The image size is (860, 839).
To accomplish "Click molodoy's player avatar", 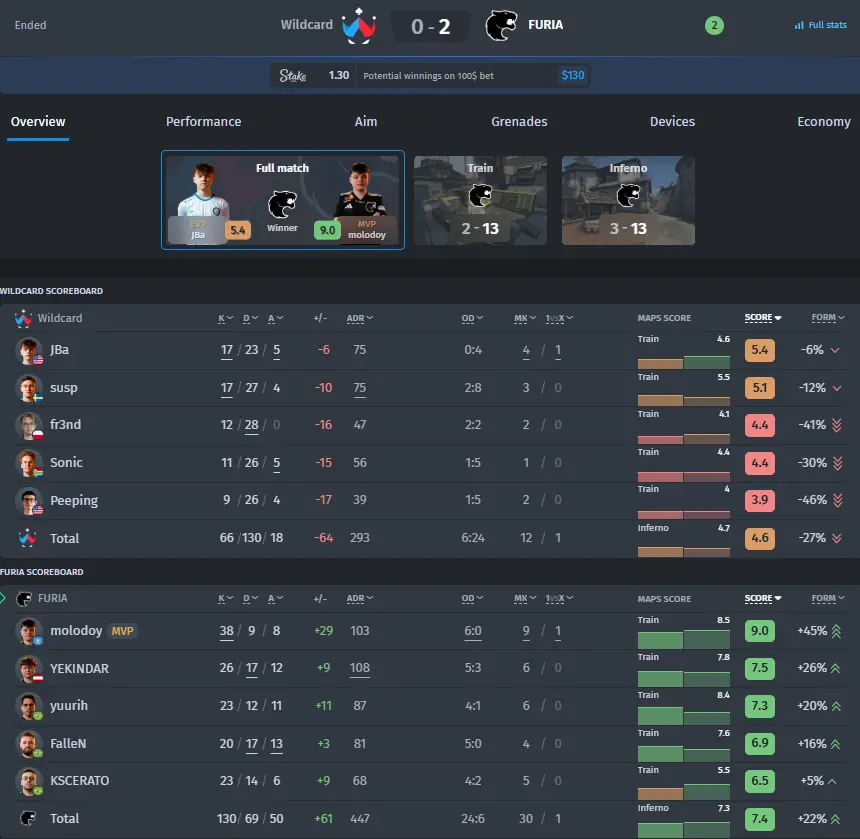I will 29,631.
